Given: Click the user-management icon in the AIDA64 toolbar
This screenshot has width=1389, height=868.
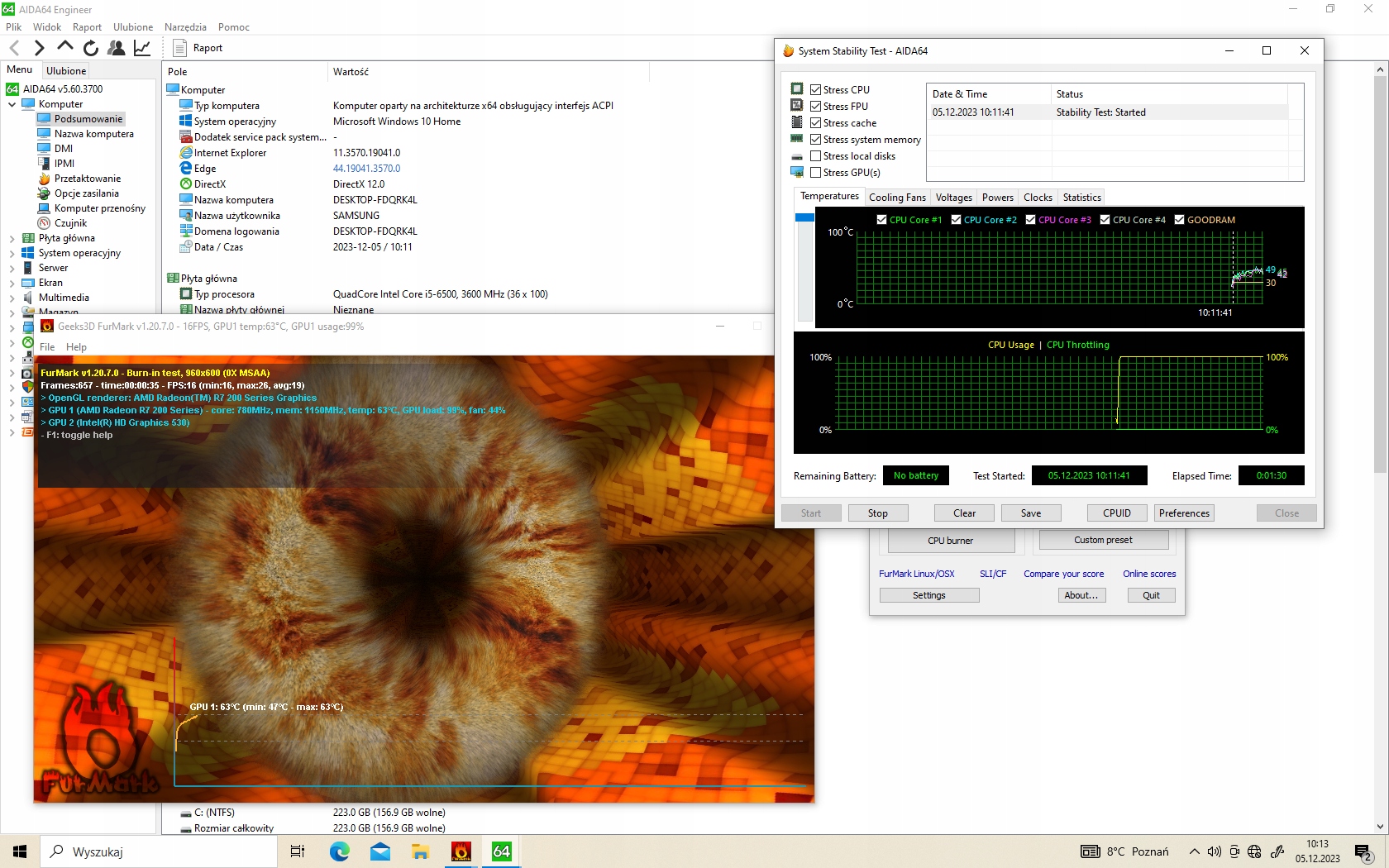Looking at the screenshot, I should tap(117, 48).
